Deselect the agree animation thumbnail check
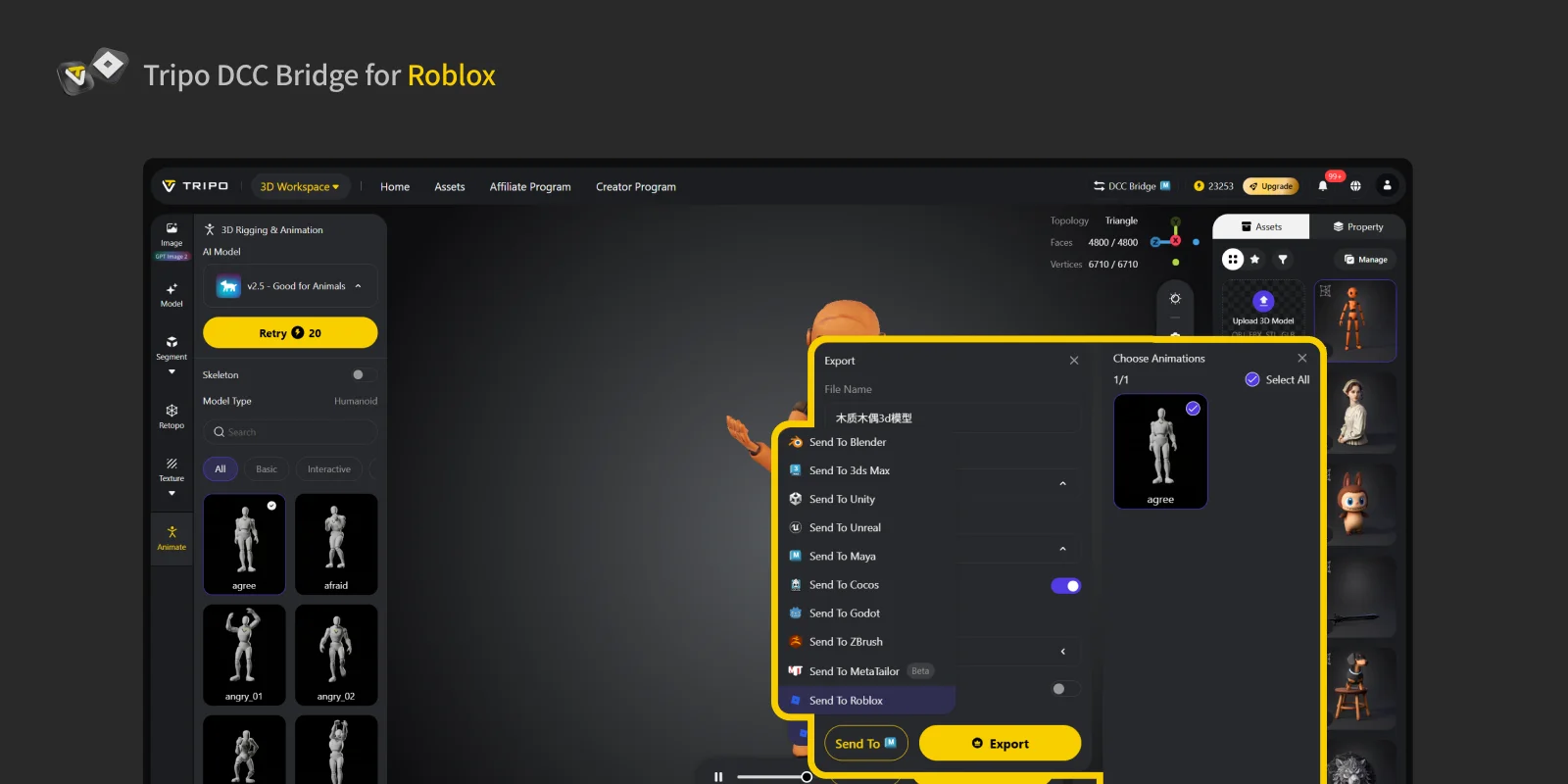The height and width of the screenshot is (784, 1568). (271, 506)
